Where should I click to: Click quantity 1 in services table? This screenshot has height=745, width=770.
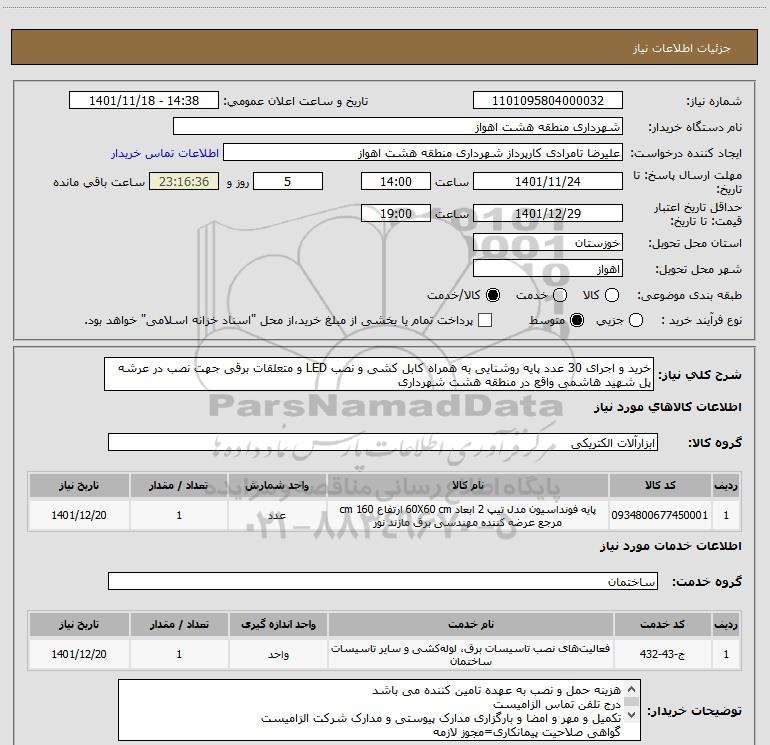click(179, 654)
